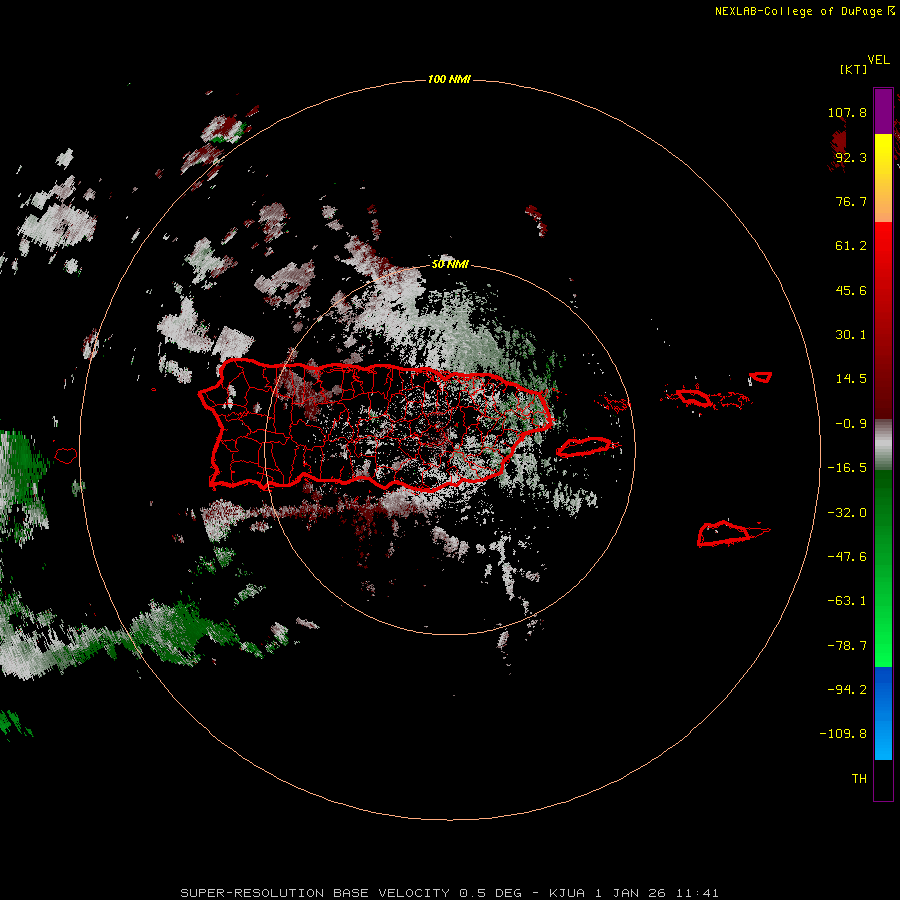Click the -78.7 velocity scale value
Image resolution: width=900 pixels, height=900 pixels.
(x=847, y=646)
